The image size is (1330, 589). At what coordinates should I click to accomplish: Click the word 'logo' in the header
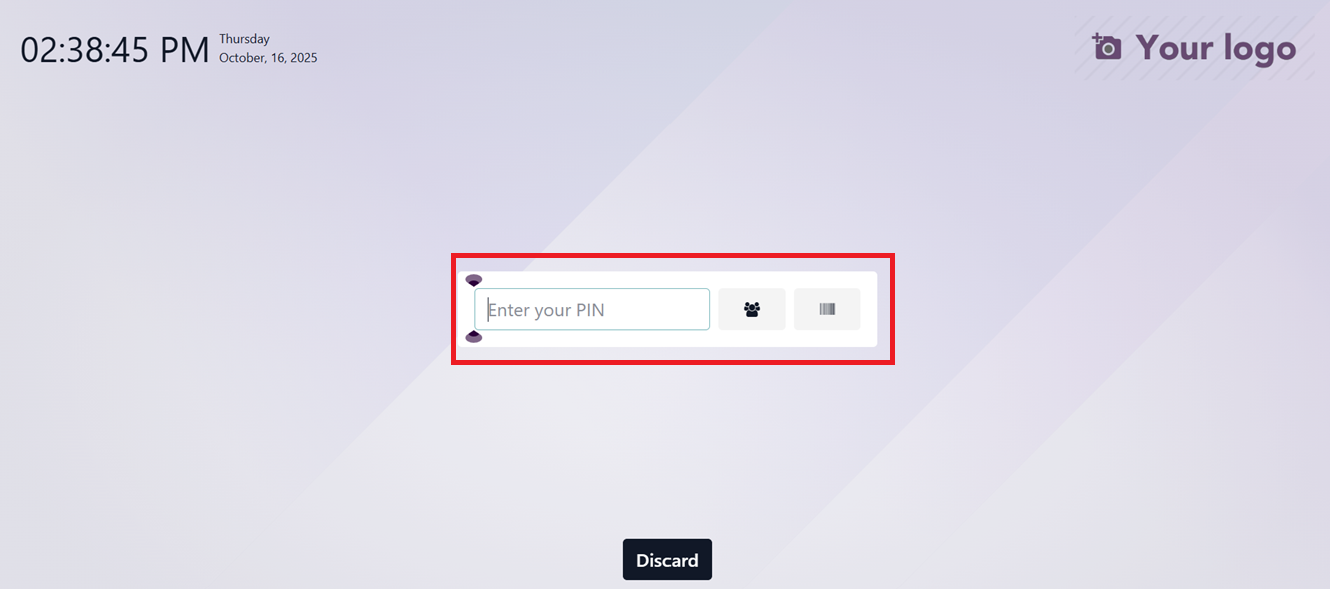tap(1253, 49)
